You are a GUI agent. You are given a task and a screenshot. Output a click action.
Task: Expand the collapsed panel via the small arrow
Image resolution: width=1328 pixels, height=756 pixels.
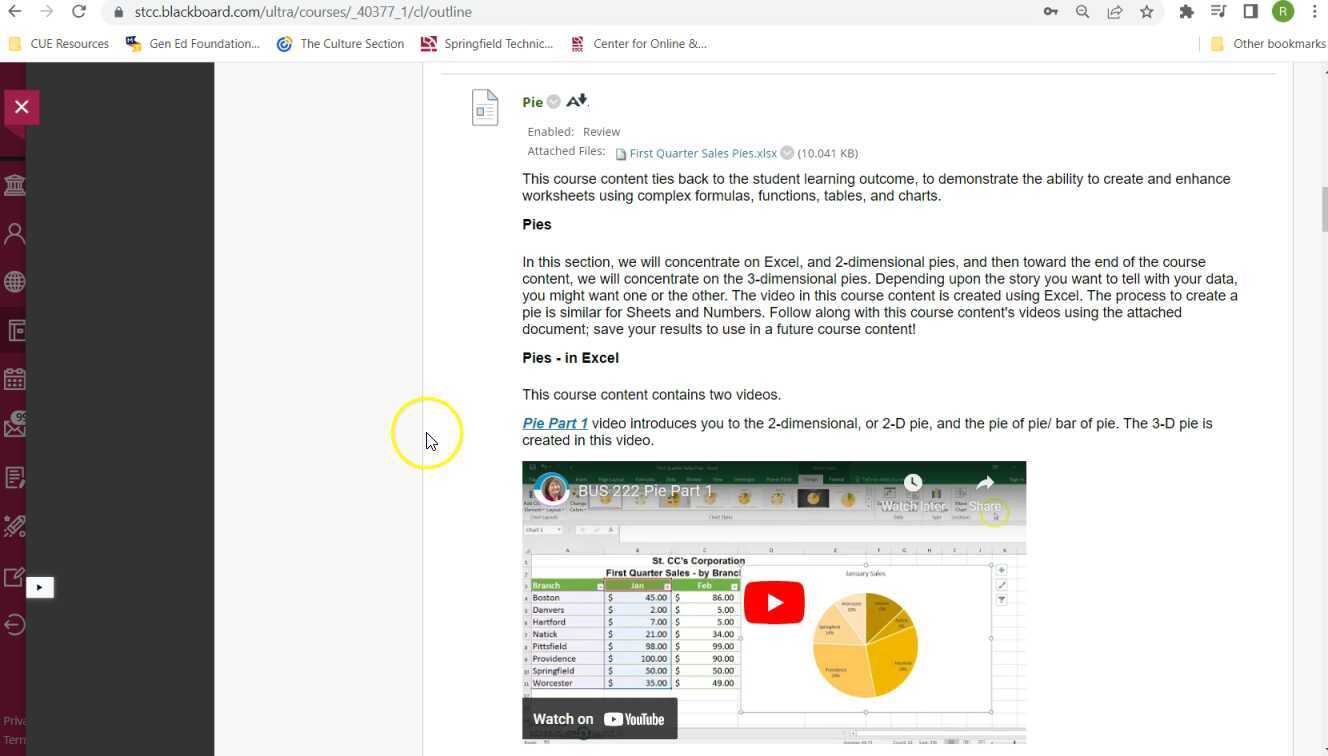[x=40, y=587]
